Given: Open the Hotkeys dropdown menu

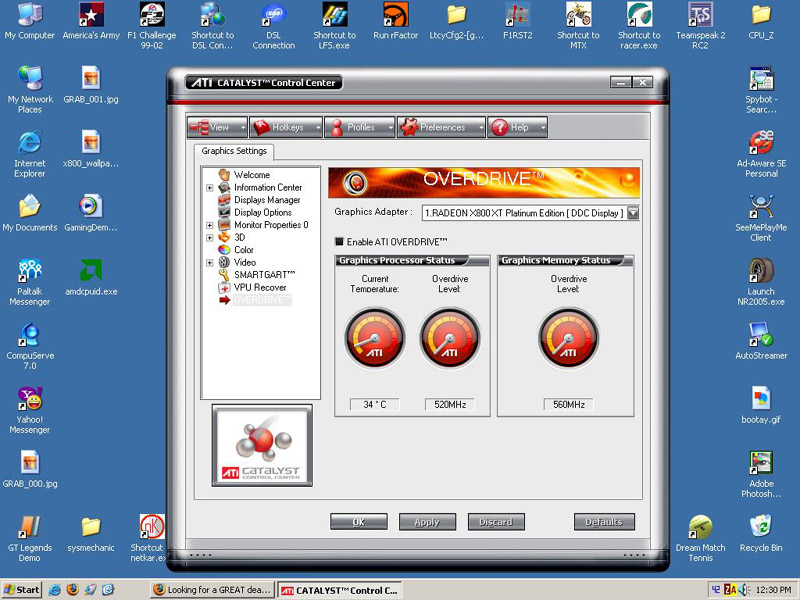Looking at the screenshot, I should pos(286,127).
